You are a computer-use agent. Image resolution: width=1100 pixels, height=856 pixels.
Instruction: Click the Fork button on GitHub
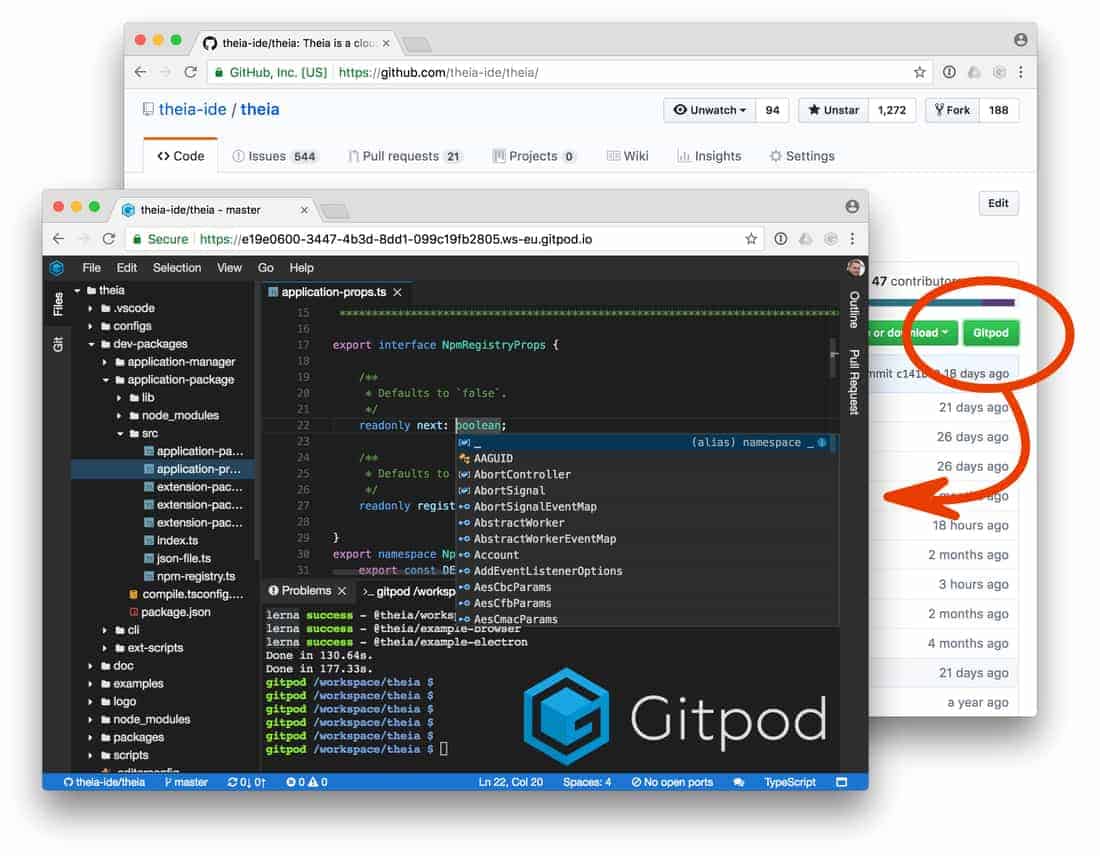tap(952, 110)
